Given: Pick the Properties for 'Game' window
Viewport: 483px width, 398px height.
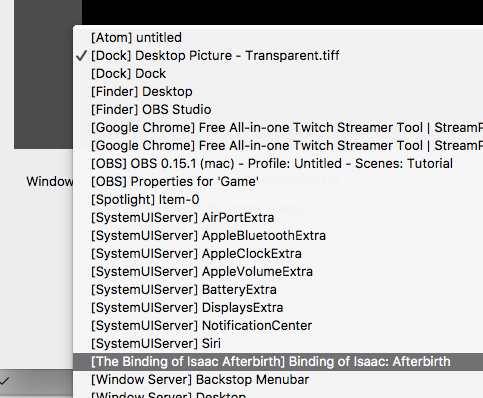Looking at the screenshot, I should (278, 181).
